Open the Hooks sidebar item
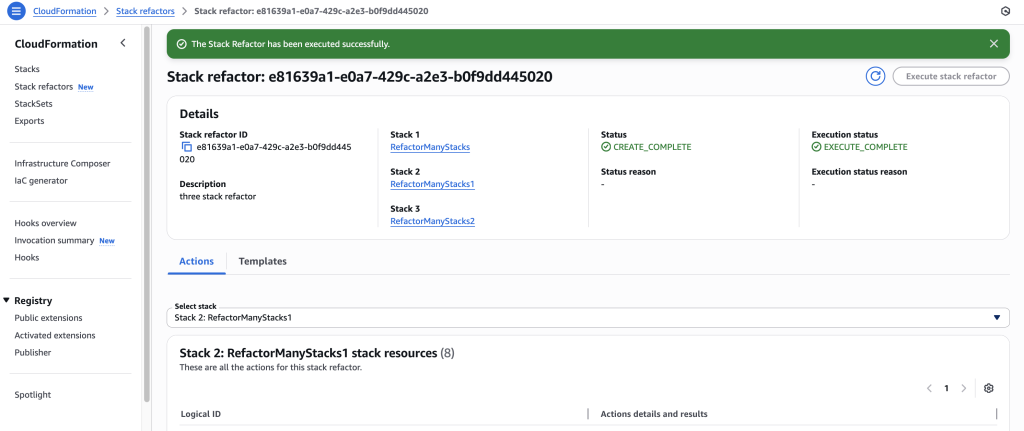This screenshot has height=431, width=1024. click(x=27, y=257)
